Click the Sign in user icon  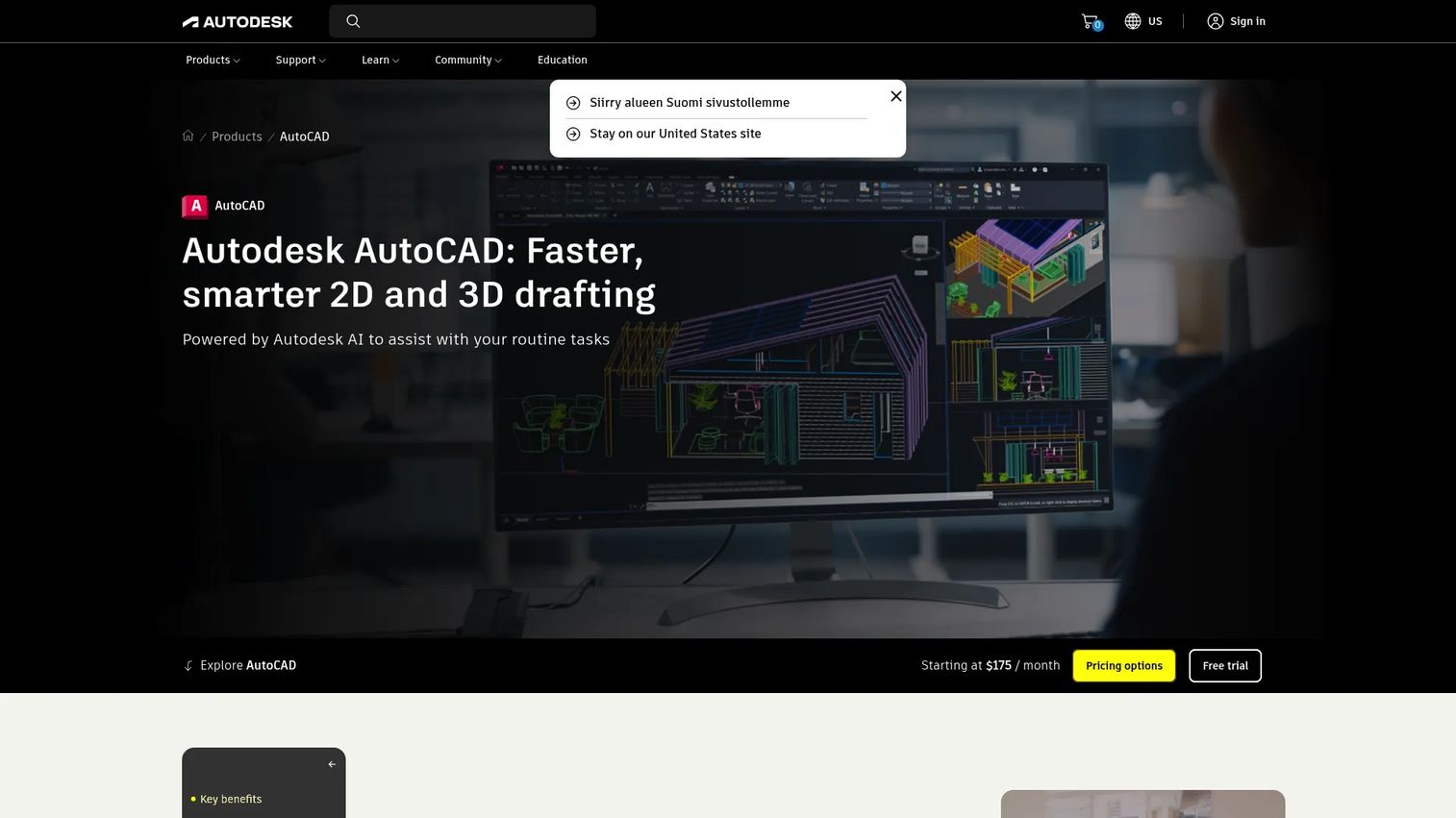tap(1216, 21)
